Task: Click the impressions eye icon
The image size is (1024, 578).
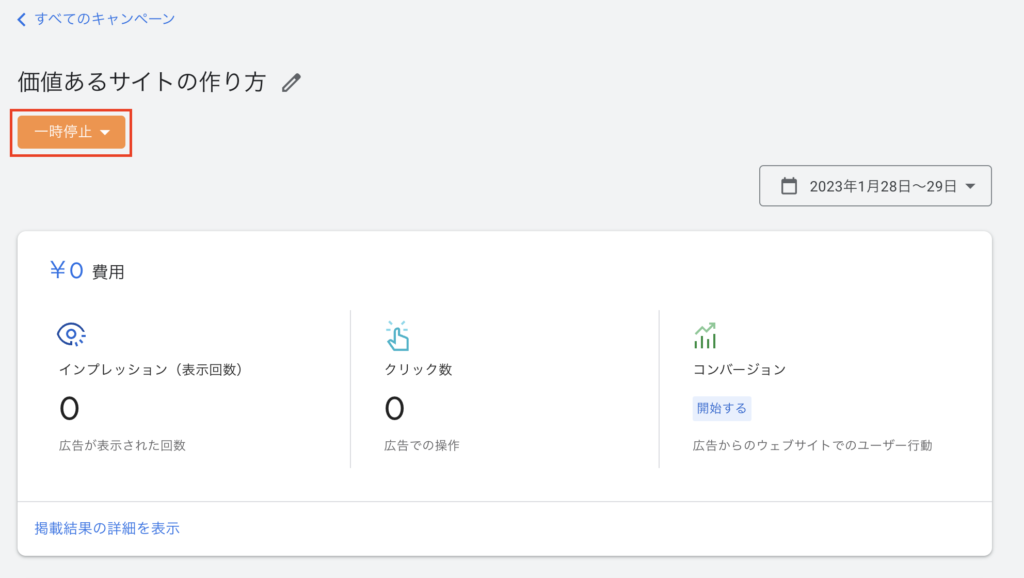Action: click(x=71, y=334)
